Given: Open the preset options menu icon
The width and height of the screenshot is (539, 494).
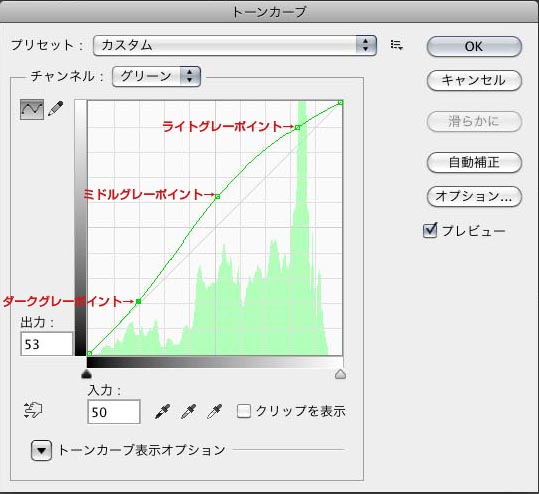Looking at the screenshot, I should [397, 45].
